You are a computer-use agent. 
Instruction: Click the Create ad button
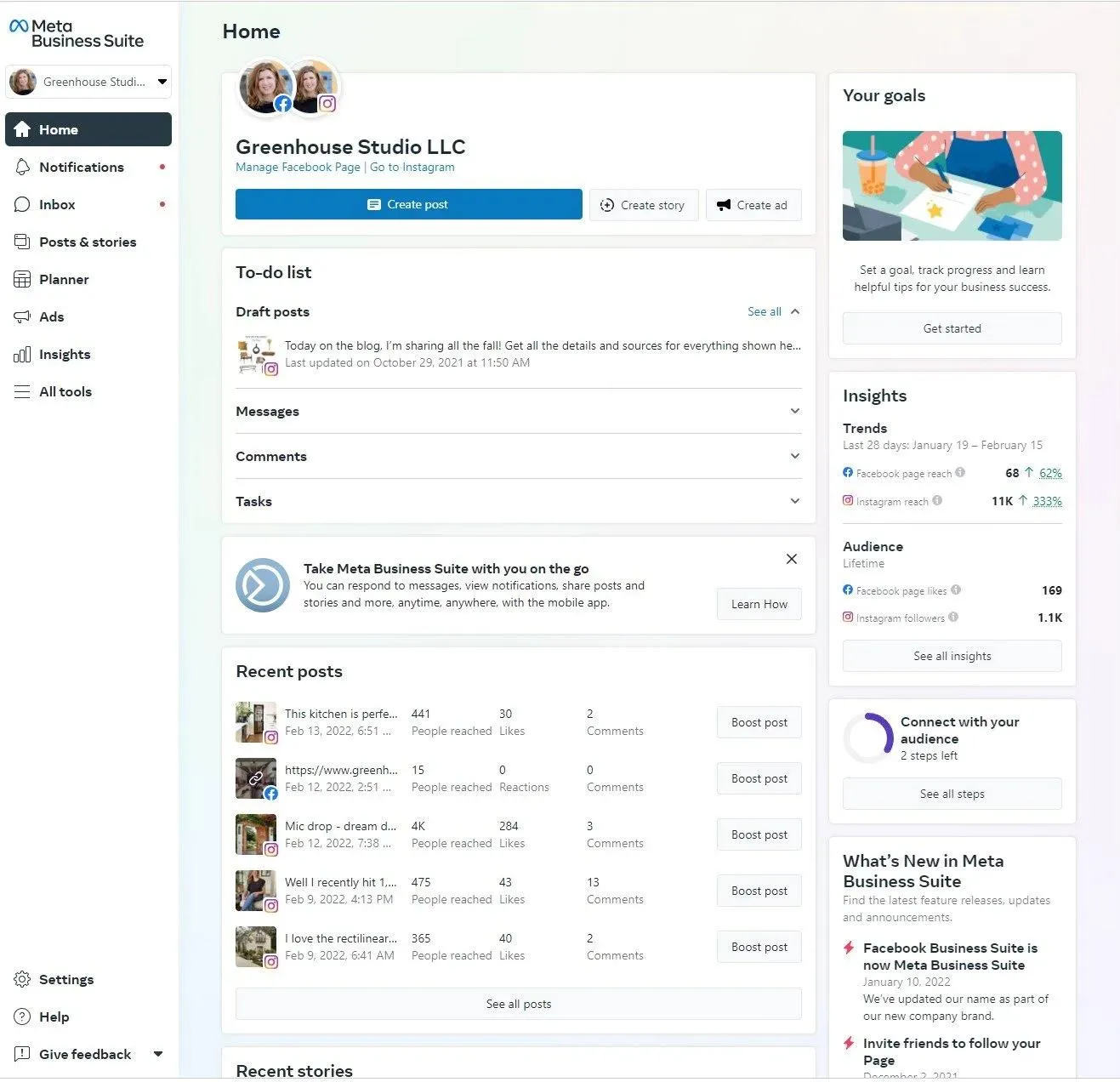[753, 205]
